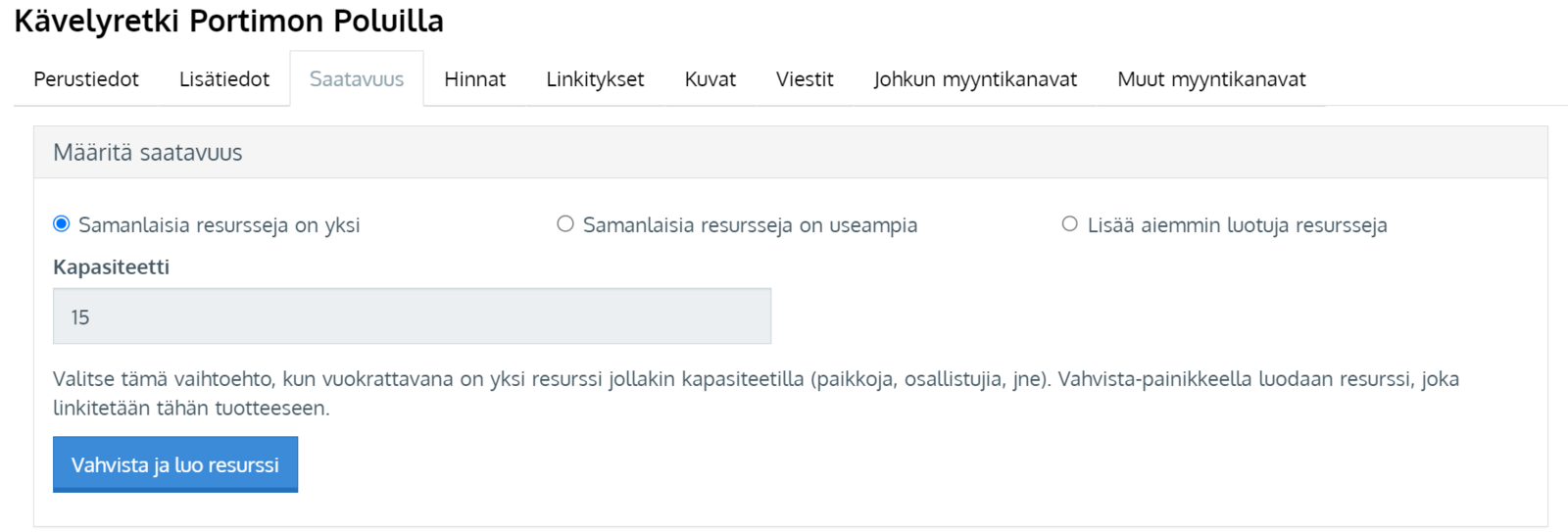
Task: Click the 'Lisää aiemmin luotuja resursseja' label text
Action: [1237, 225]
